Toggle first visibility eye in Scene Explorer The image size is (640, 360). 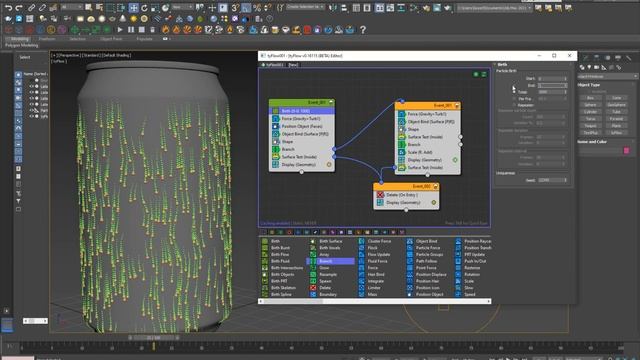click(x=31, y=87)
